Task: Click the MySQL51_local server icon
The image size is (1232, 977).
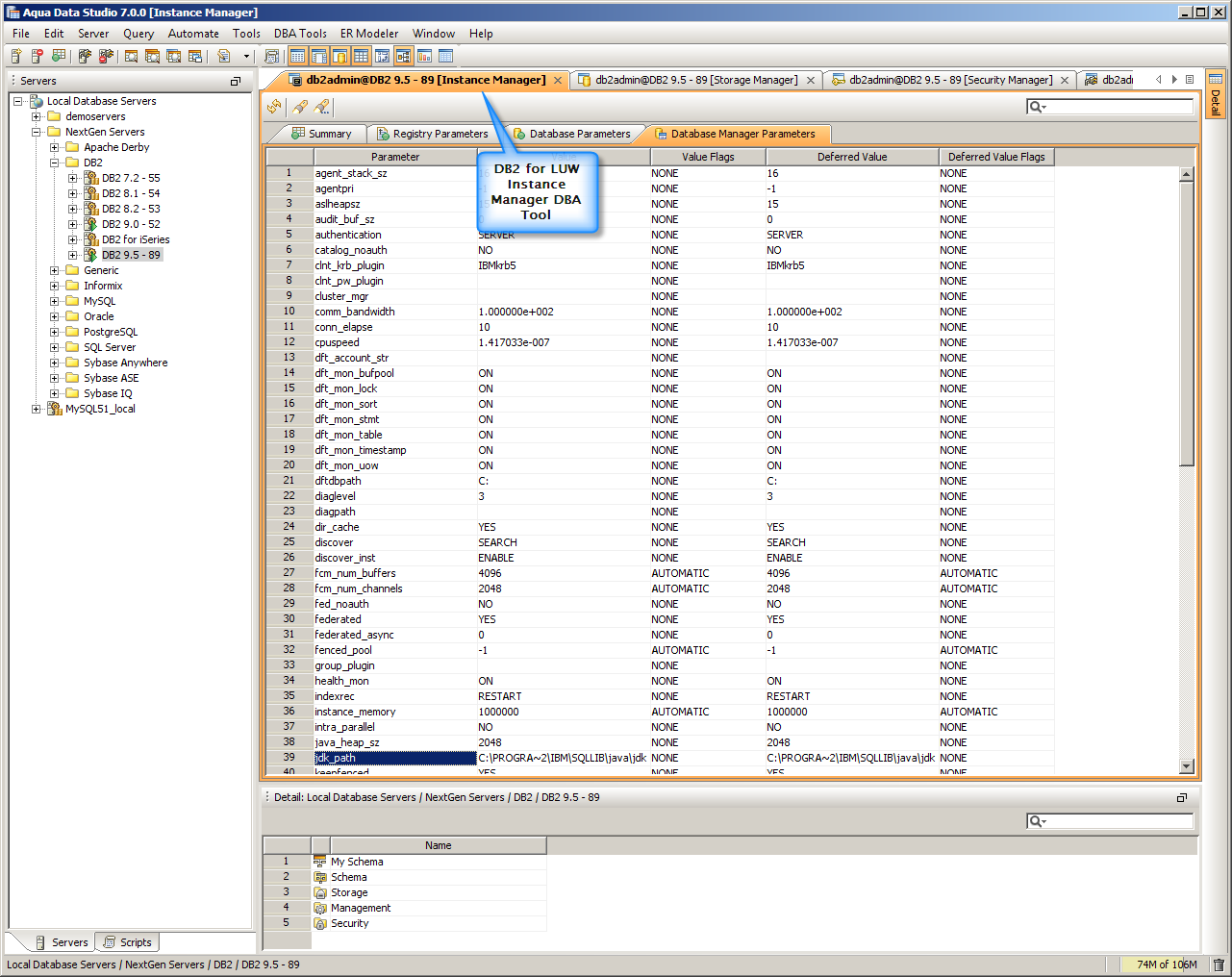Action: pyautogui.click(x=55, y=409)
